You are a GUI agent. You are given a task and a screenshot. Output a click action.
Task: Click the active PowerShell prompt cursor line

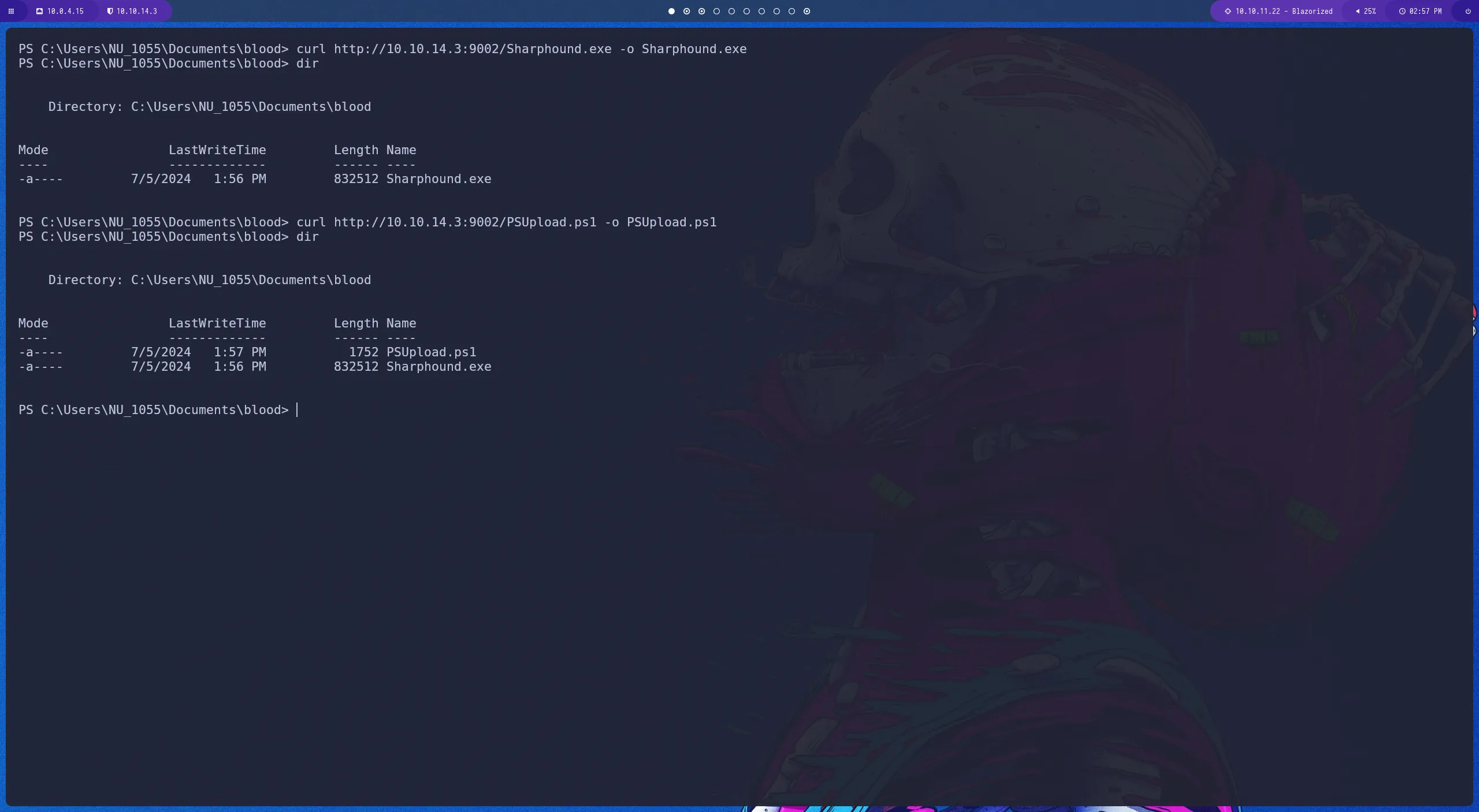click(298, 410)
